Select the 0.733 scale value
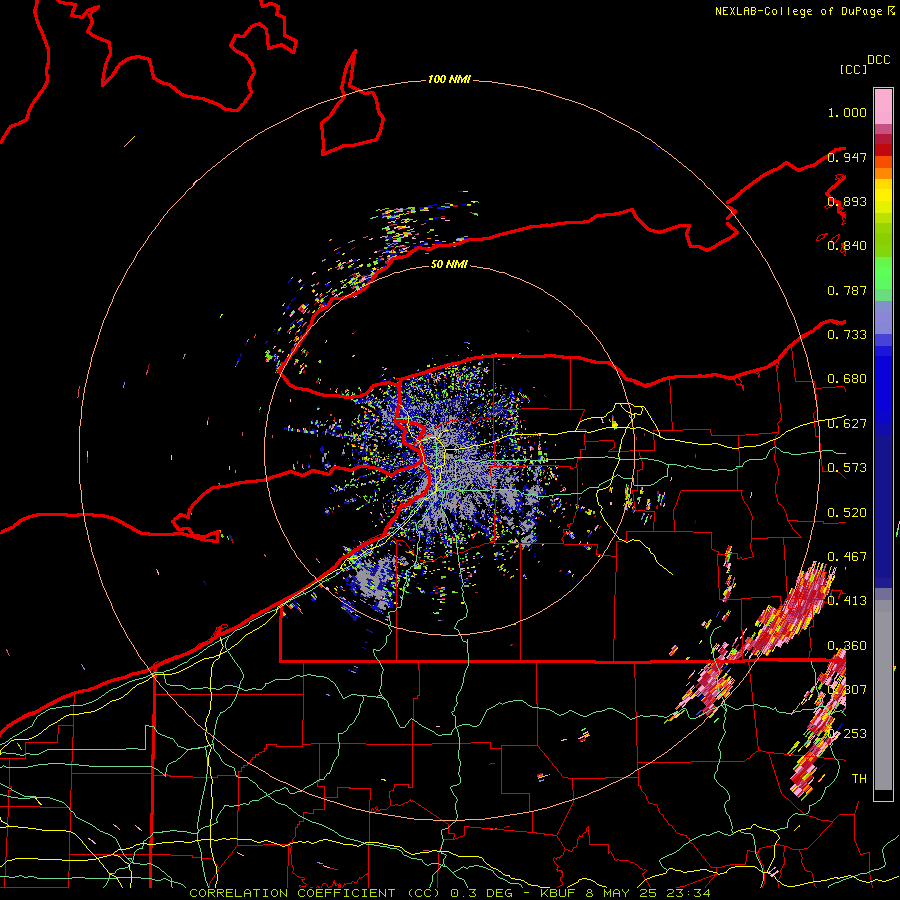This screenshot has width=900, height=900. (x=847, y=335)
